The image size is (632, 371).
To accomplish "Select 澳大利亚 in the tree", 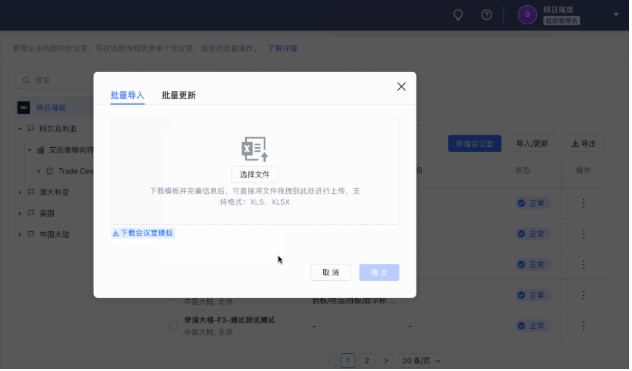I will click(x=54, y=193).
